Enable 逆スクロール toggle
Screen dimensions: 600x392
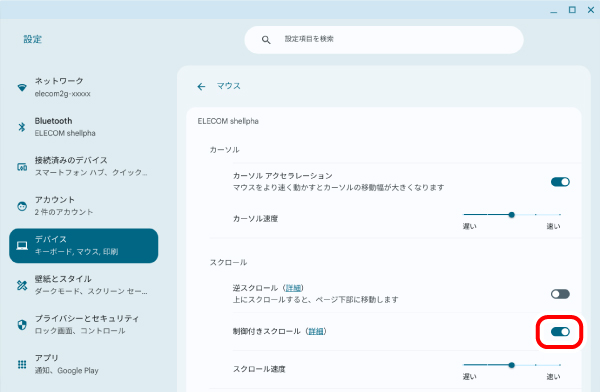click(560, 294)
